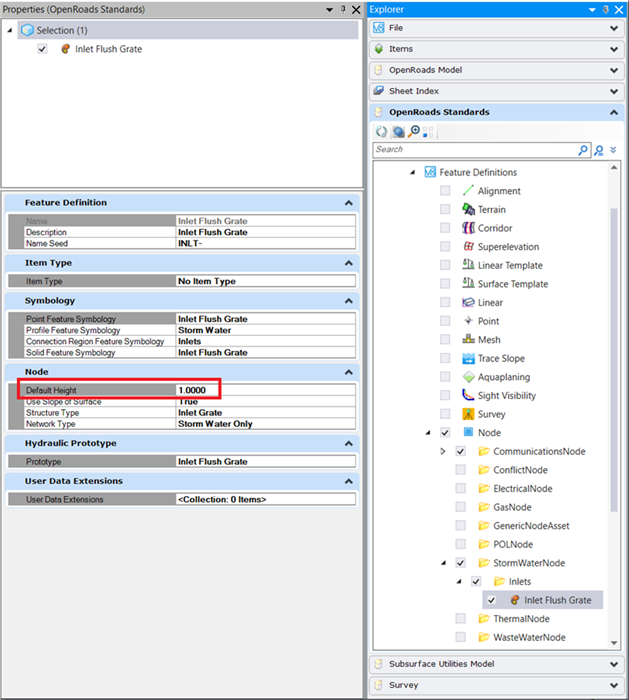Expand the CommunicationsNode folder
629x700 pixels.
click(443, 452)
